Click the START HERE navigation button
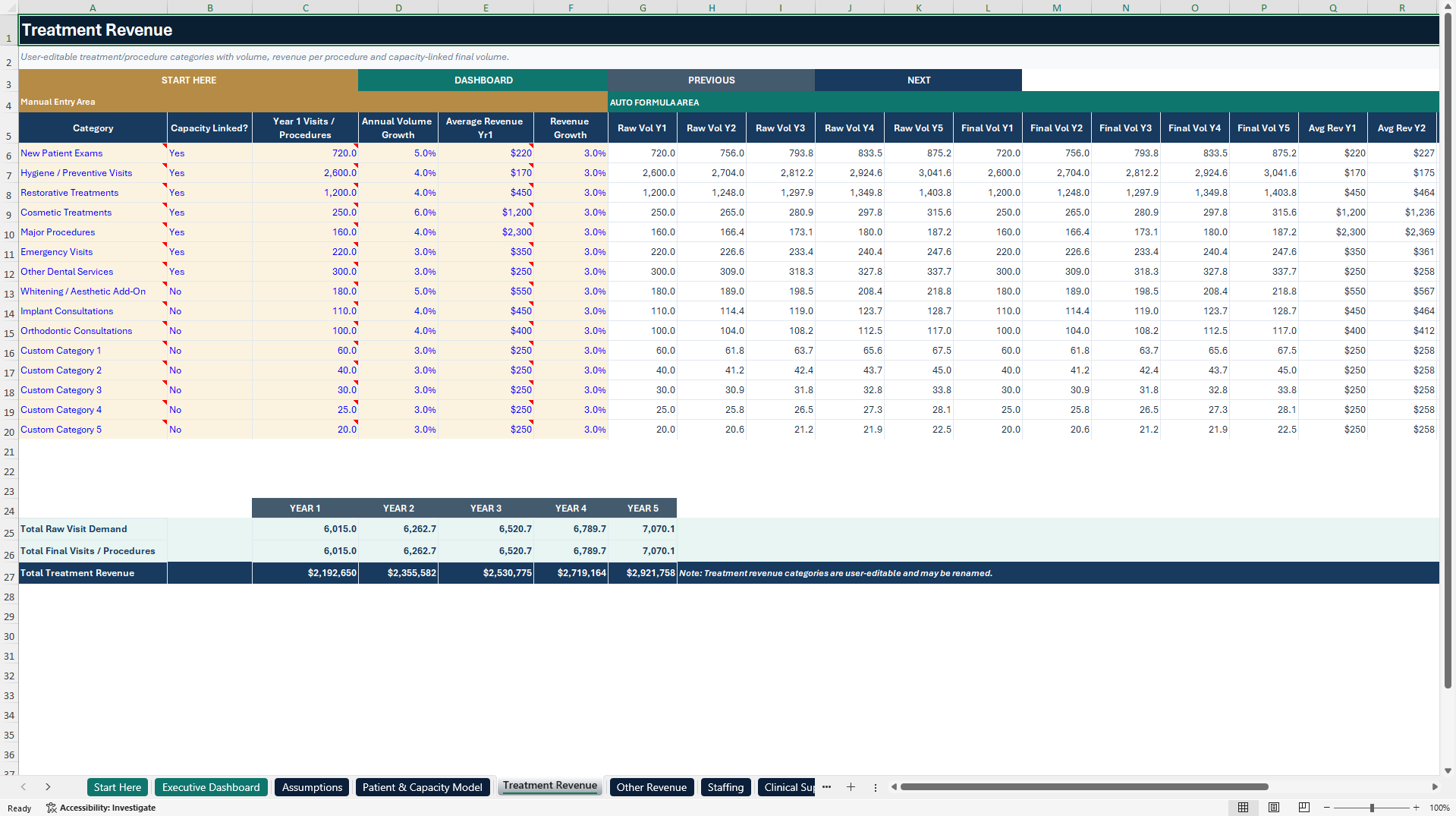This screenshot has width=1456, height=816. click(188, 80)
